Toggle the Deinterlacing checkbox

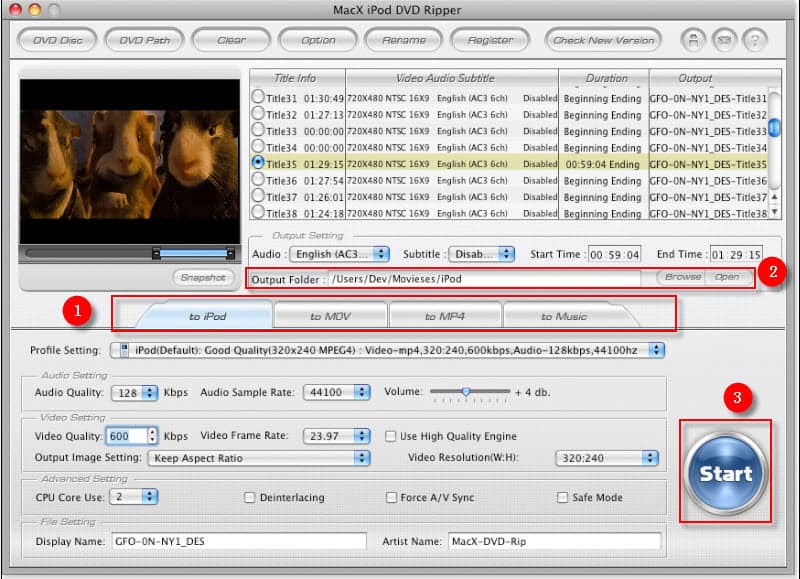pyautogui.click(x=251, y=497)
